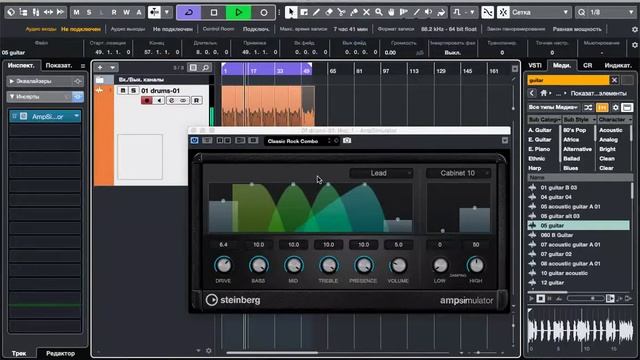The width and height of the screenshot is (640, 360).
Task: Click the Record transport button
Action: click(x=264, y=13)
